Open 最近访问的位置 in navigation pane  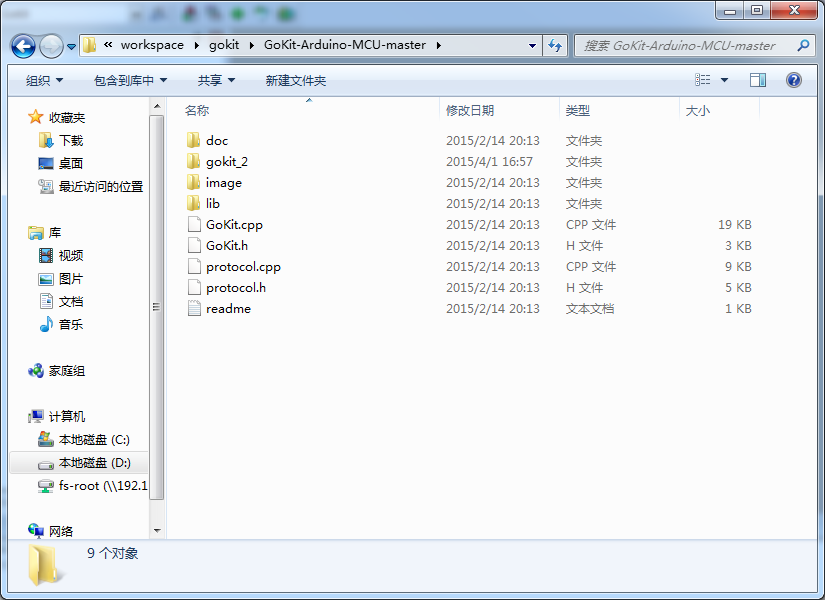tap(101, 187)
